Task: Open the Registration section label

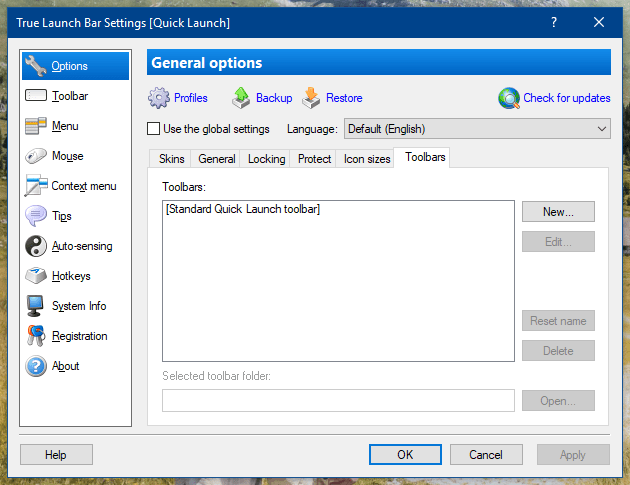Action: 80,336
